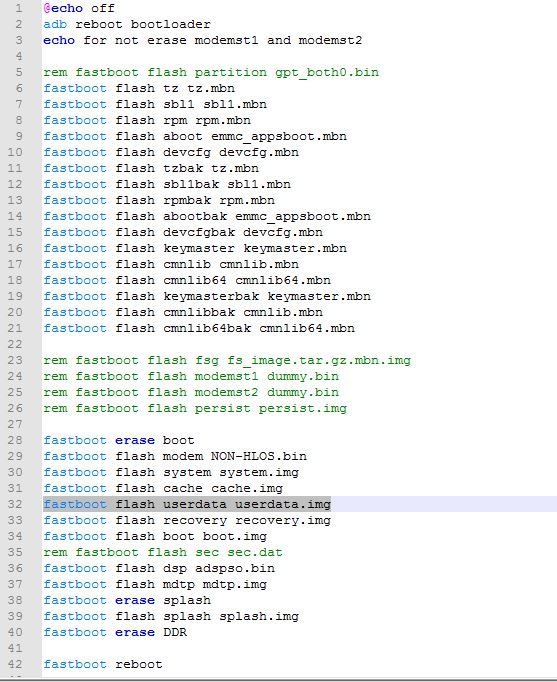The height and width of the screenshot is (682, 557).
Task: Click 'NON-HLOS.bin' on modem line
Action: (x=259, y=456)
